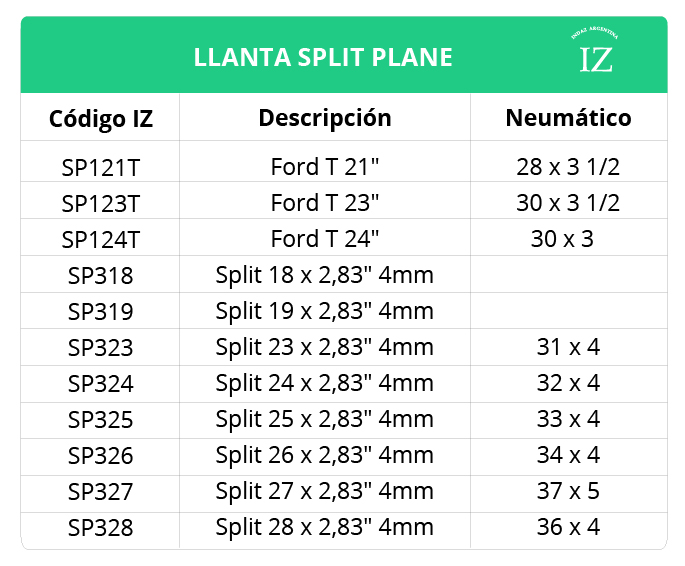Click the SP123T code cell
Image resolution: width=685 pixels, height=566 pixels.
pos(101,203)
